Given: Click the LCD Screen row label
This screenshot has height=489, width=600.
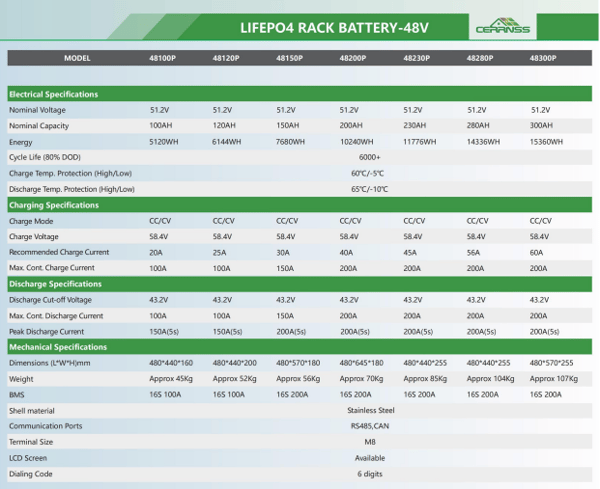Looking at the screenshot, I should tap(28, 457).
